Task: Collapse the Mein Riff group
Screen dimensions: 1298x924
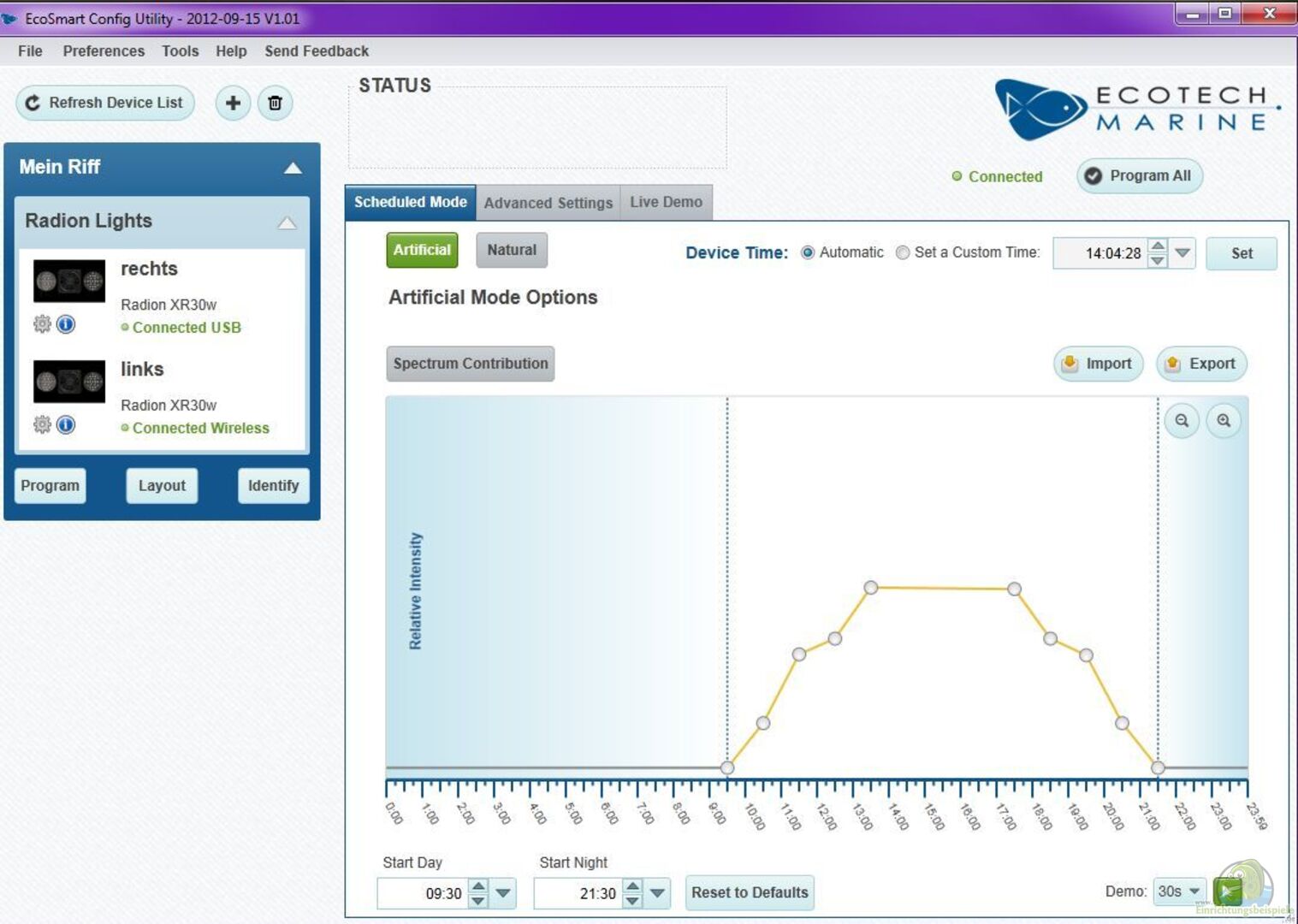Action: pos(293,168)
